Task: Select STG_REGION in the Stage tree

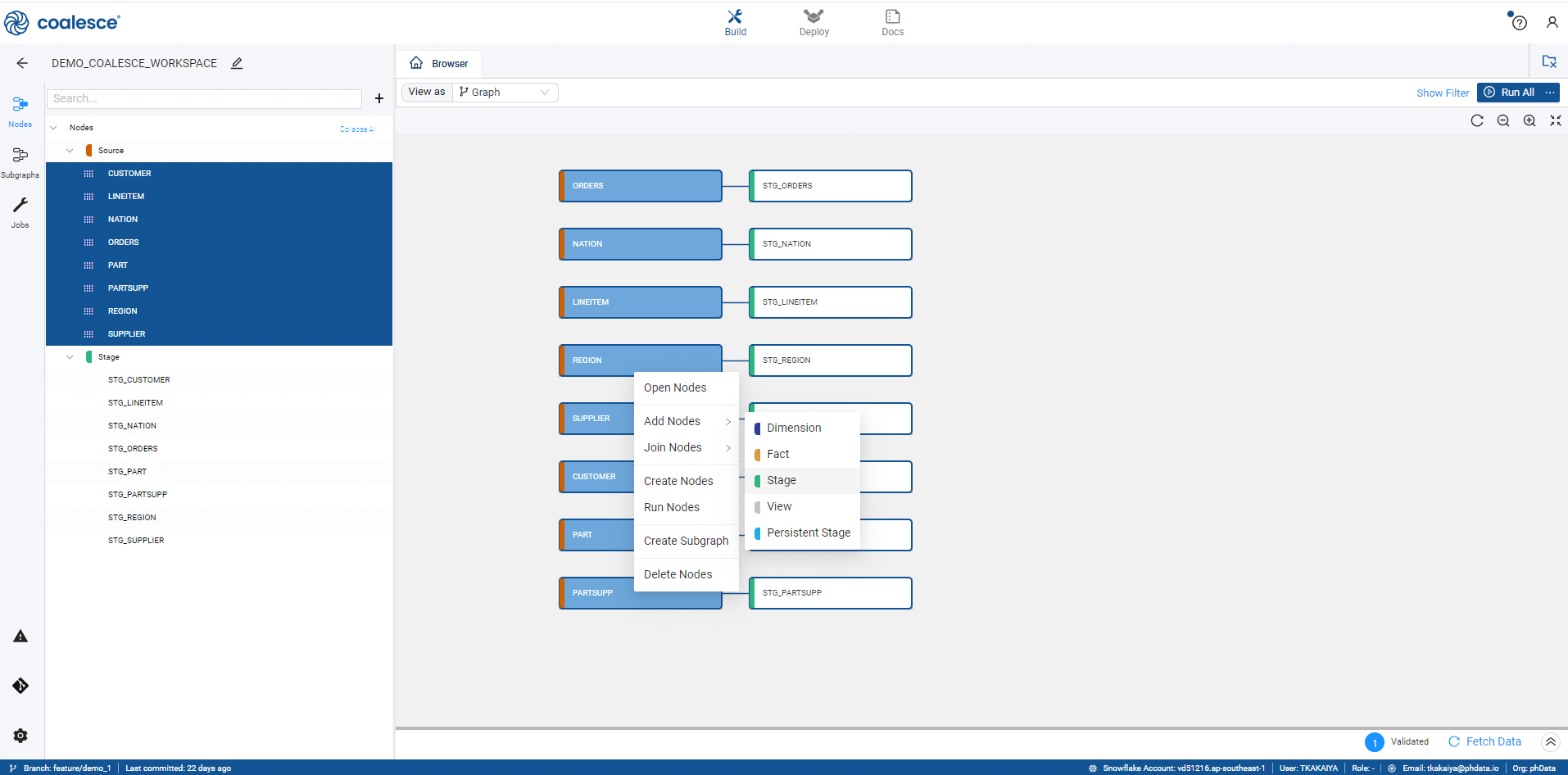Action: [219, 518]
